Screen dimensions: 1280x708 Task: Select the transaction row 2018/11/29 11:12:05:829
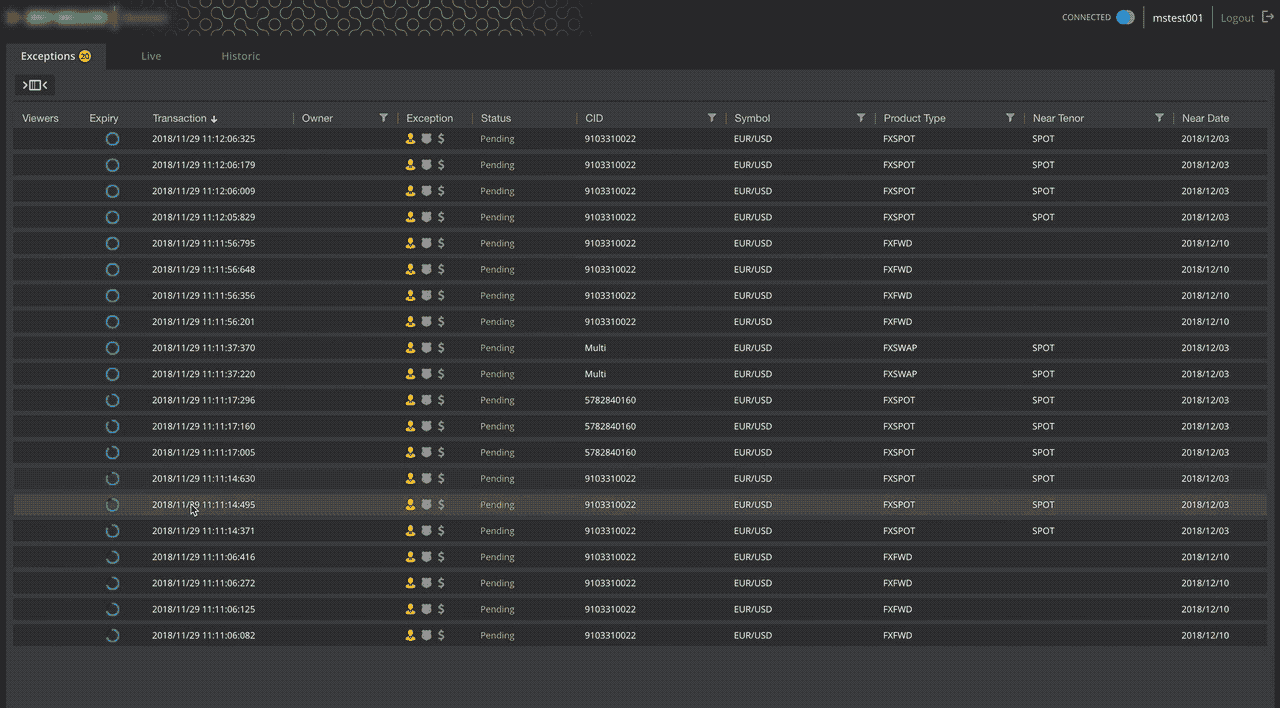[640, 217]
